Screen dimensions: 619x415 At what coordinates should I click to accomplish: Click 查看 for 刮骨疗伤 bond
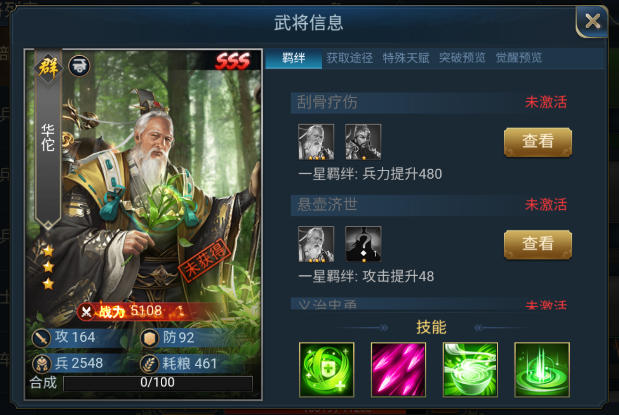point(538,142)
